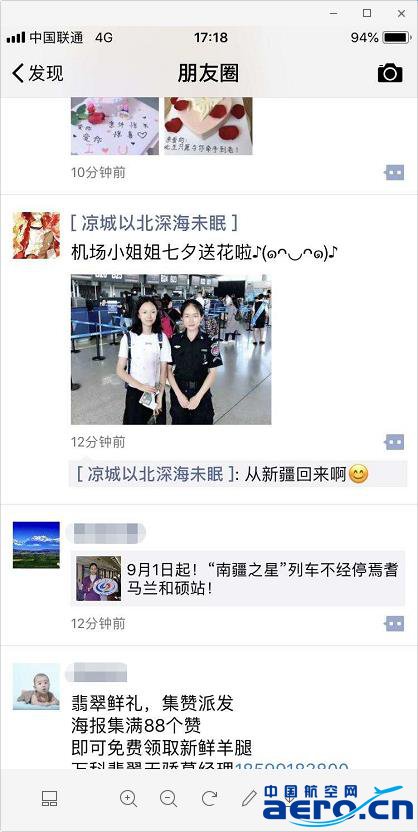This screenshot has width=418, height=832.
Task: Open comment menu on the 南疆之星 train post
Action: click(x=395, y=623)
